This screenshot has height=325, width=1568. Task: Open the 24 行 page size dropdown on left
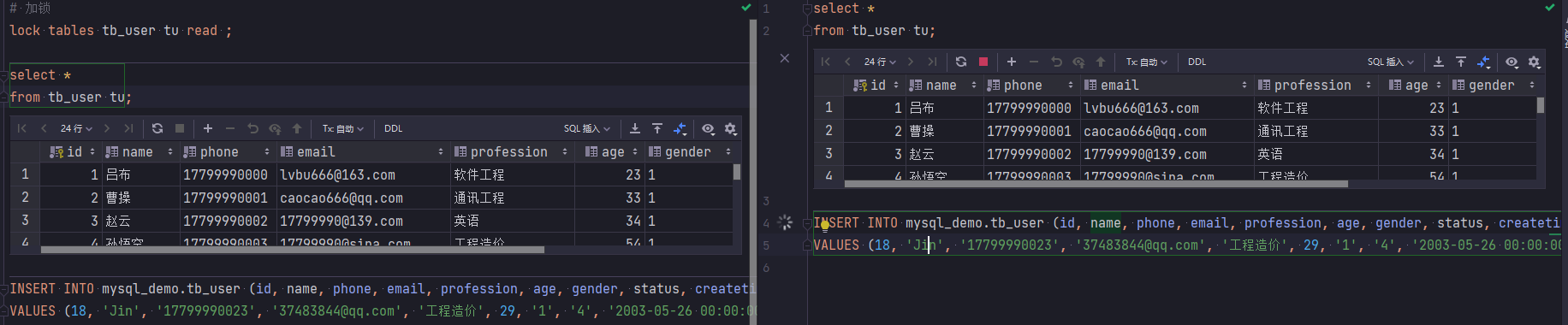[x=76, y=128]
